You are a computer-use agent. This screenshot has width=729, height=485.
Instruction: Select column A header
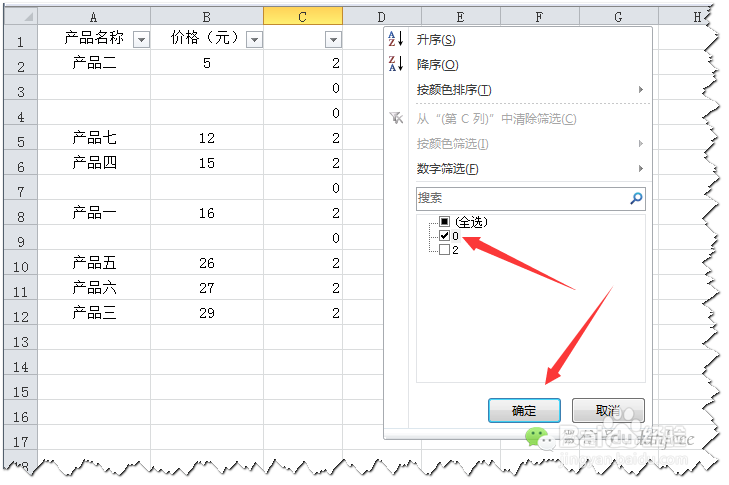click(x=94, y=16)
